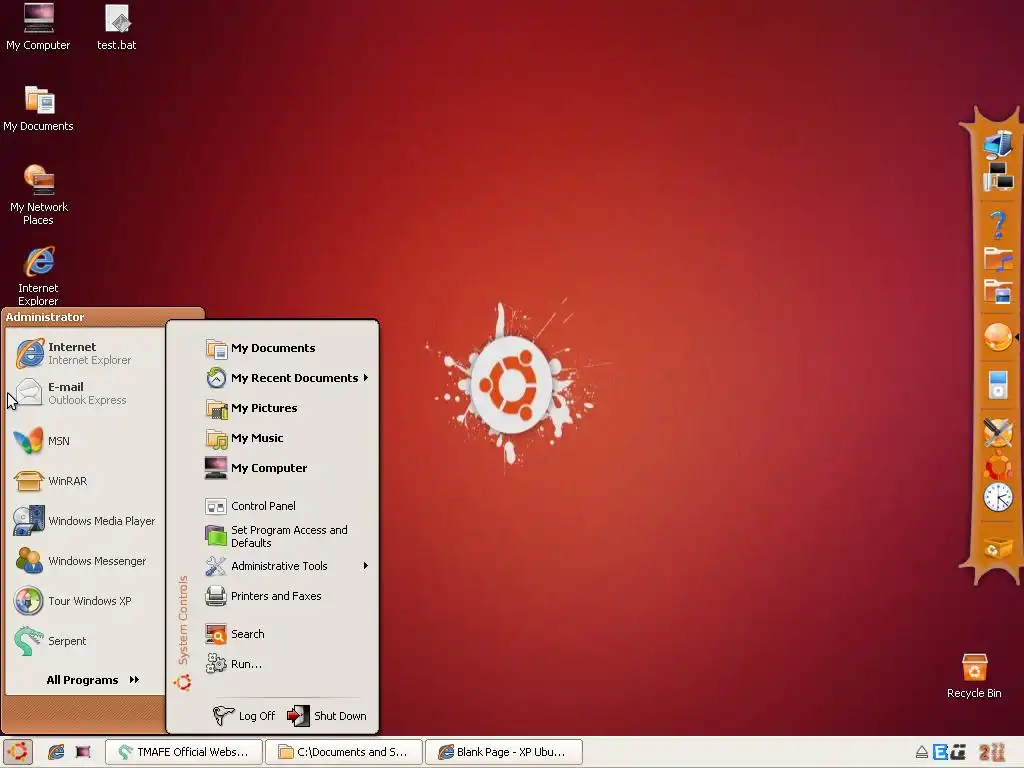Launch Internet Explorer from quick launch
The height and width of the screenshot is (768, 1024).
click(x=56, y=752)
